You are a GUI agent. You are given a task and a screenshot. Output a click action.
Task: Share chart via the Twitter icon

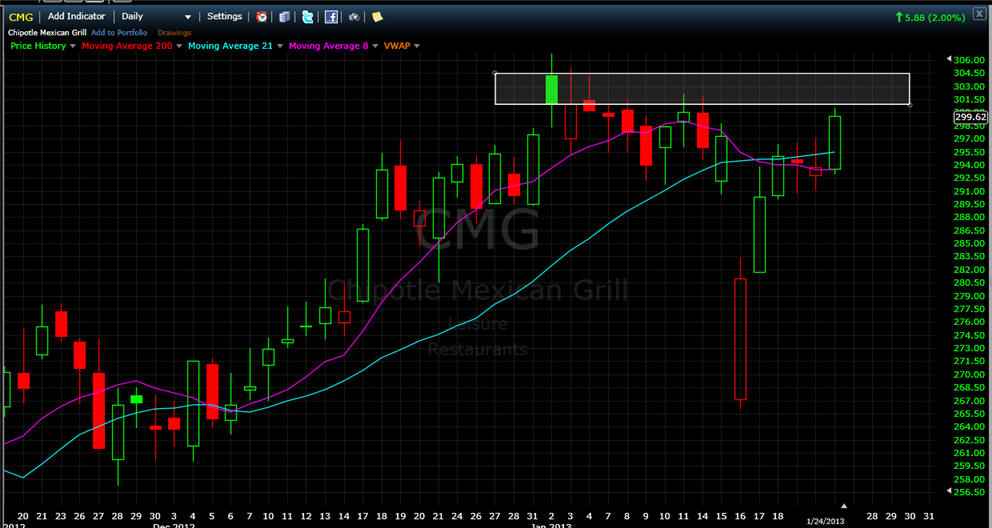[307, 17]
